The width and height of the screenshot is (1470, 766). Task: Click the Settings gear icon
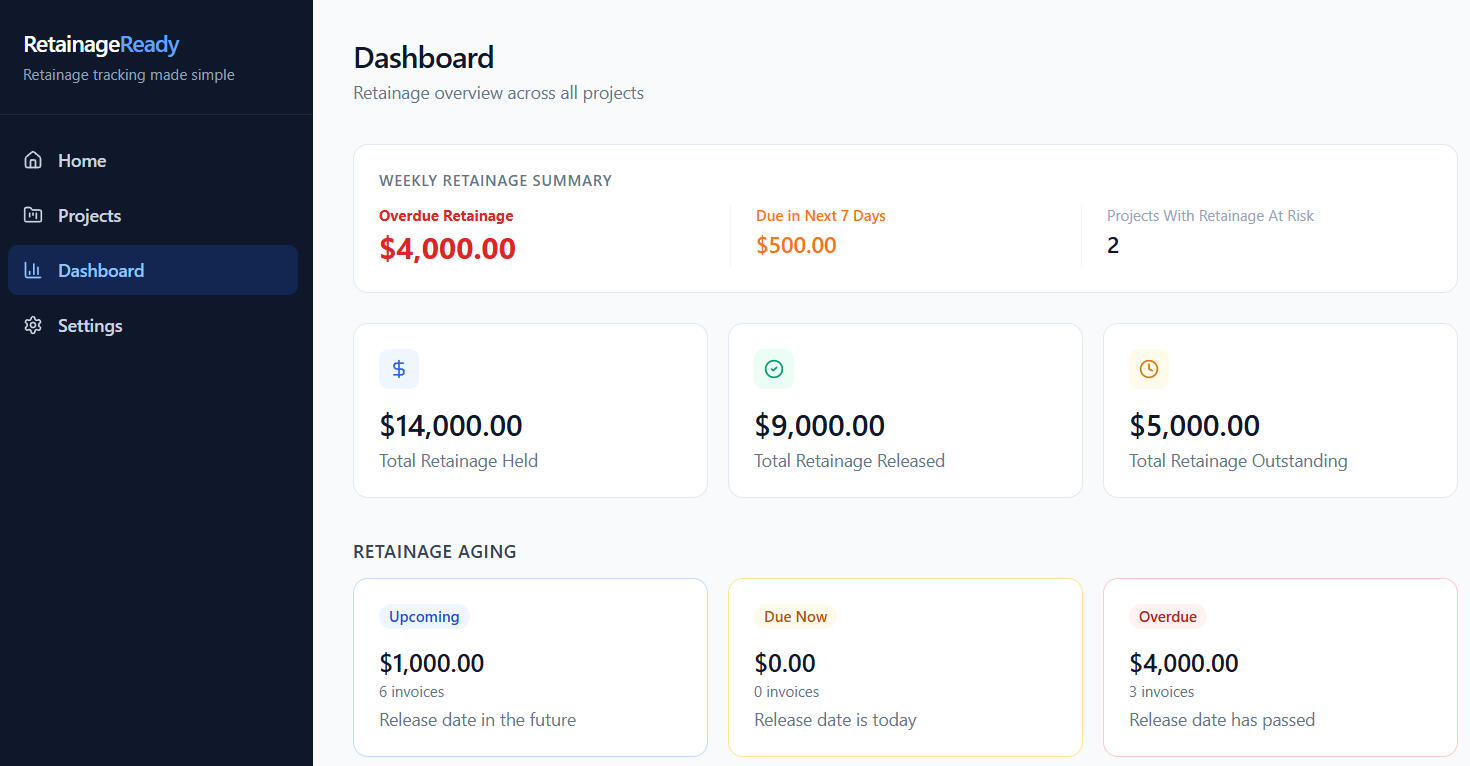click(33, 325)
